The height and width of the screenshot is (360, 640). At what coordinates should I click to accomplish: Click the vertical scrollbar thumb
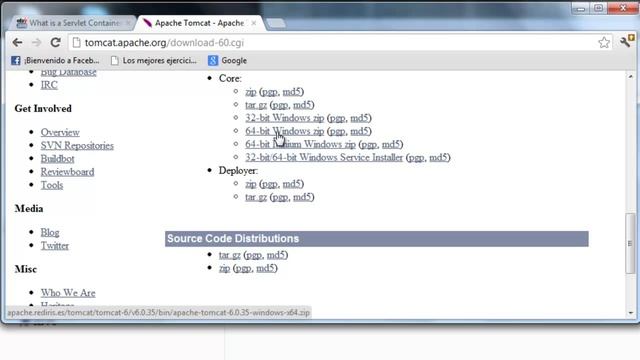coord(630,243)
